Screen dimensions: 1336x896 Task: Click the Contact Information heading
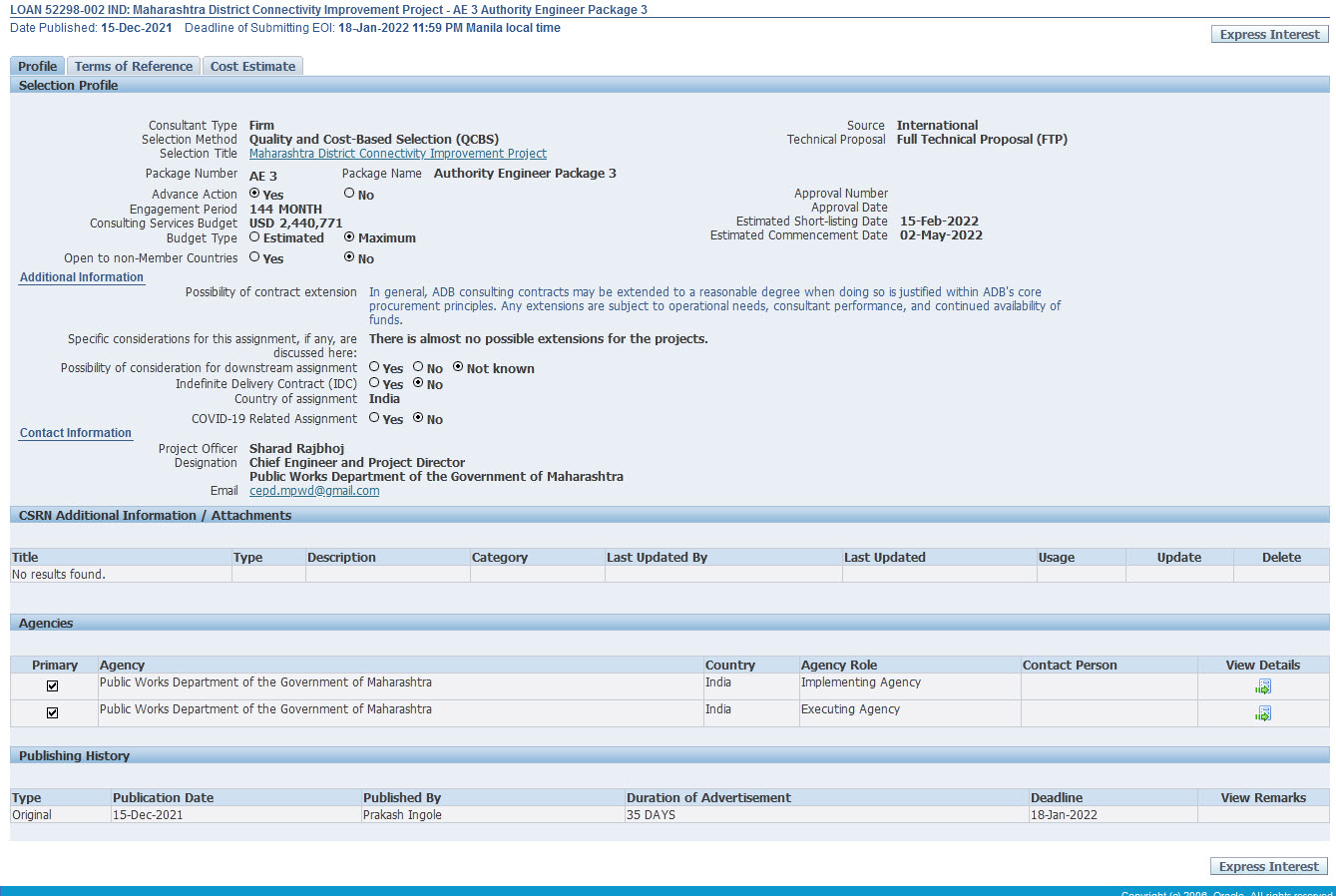point(76,433)
